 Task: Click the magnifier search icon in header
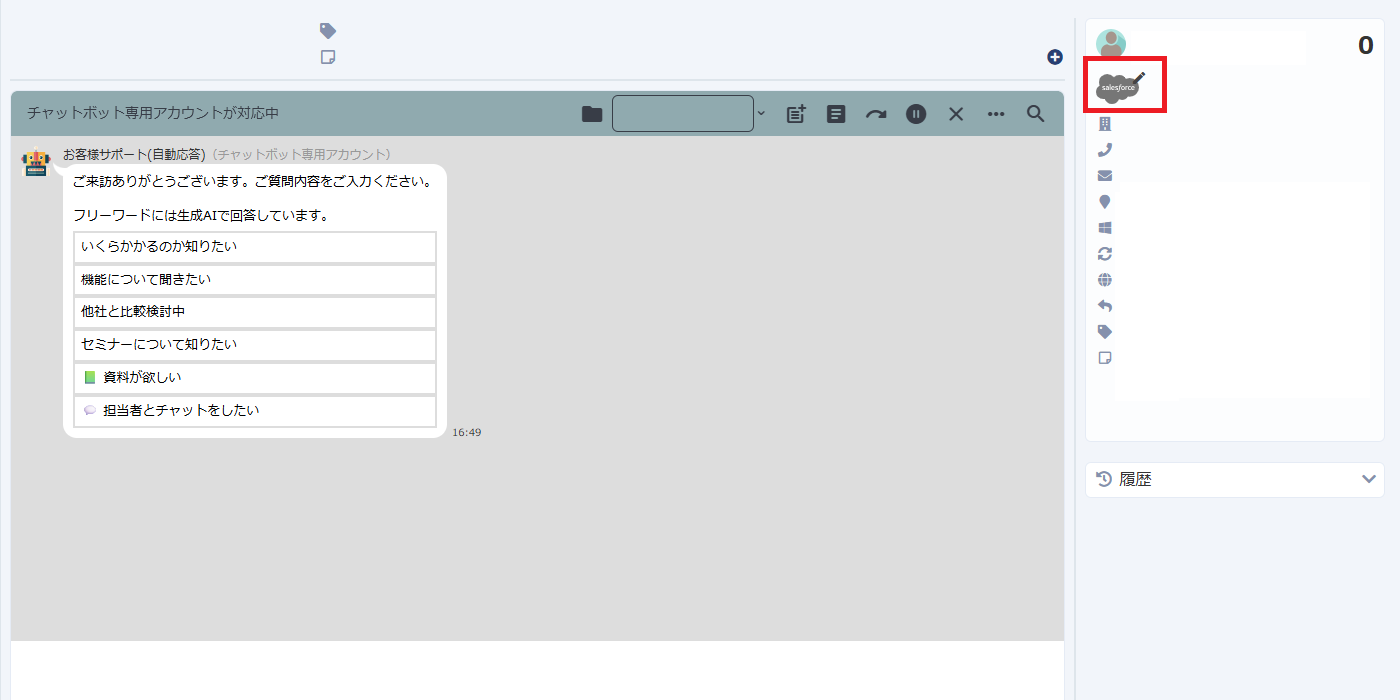click(1036, 114)
